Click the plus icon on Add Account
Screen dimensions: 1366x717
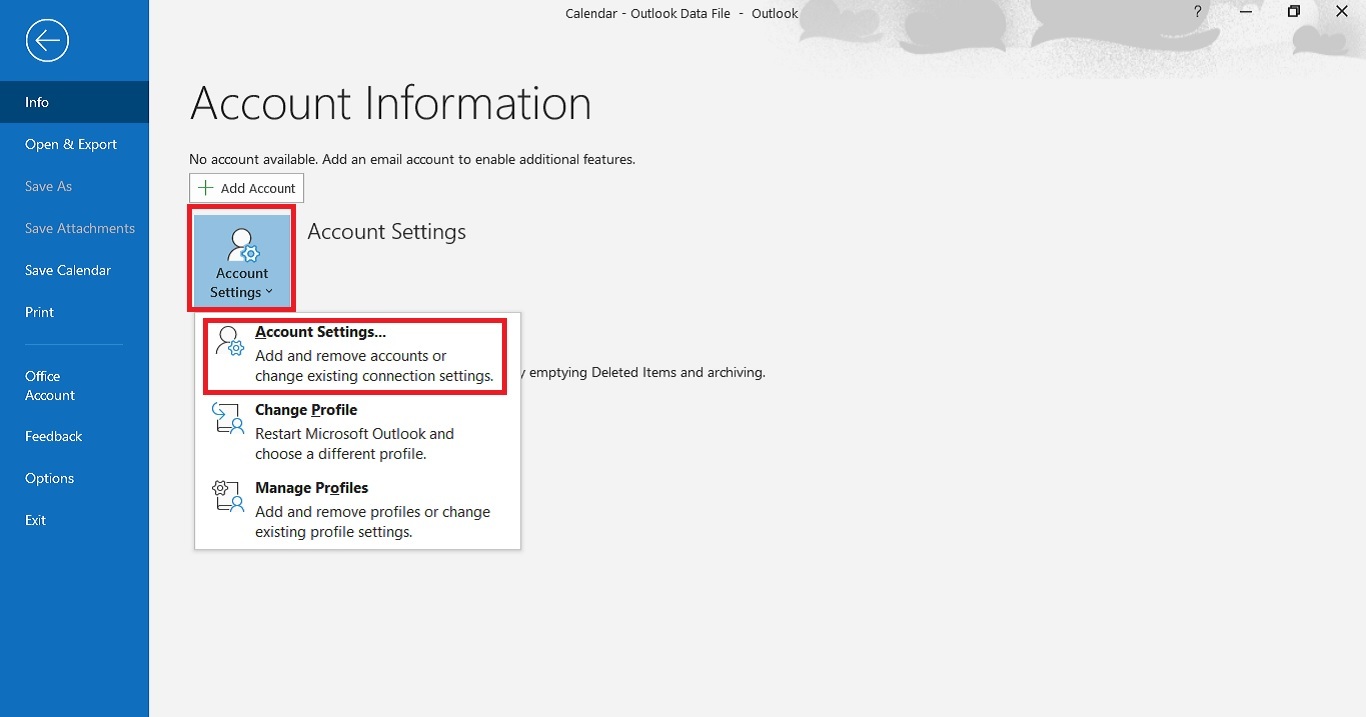(206, 188)
